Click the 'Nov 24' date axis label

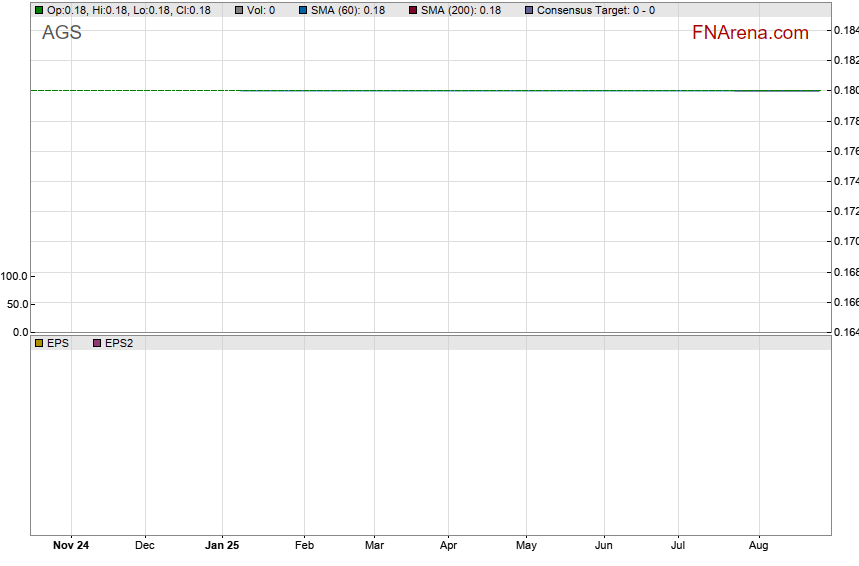70,545
